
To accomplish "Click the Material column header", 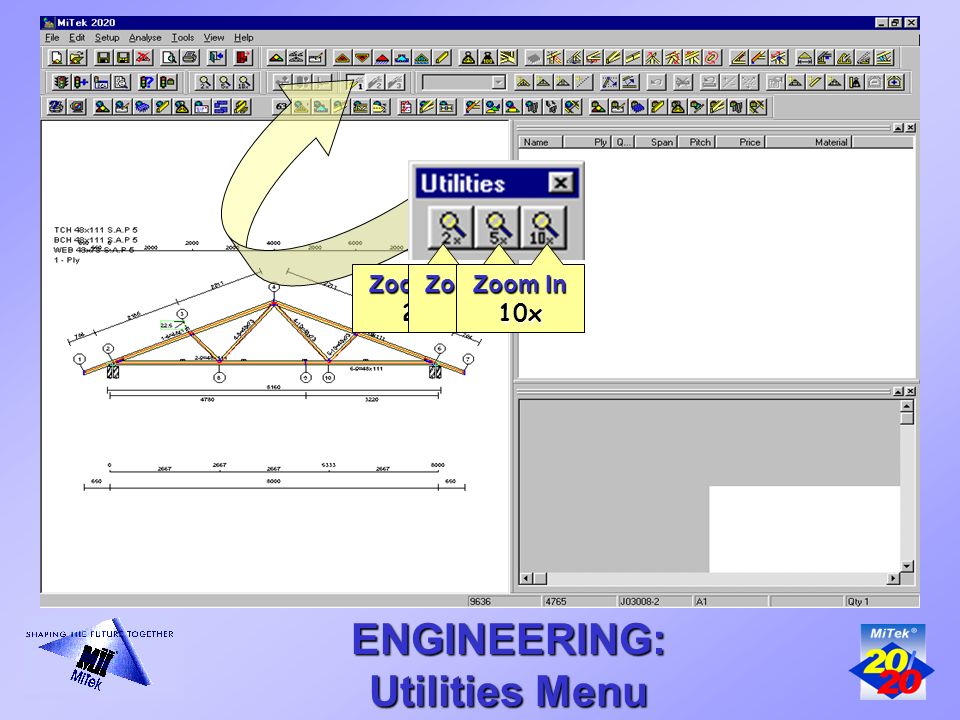I will (809, 142).
